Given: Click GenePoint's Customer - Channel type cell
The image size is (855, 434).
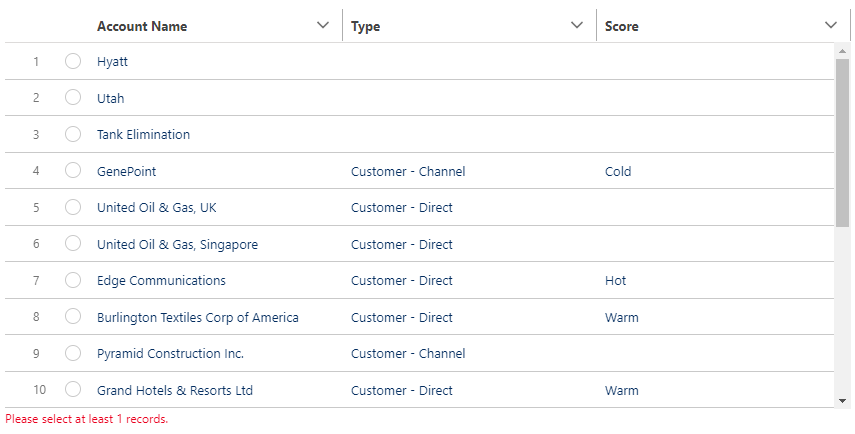Looking at the screenshot, I should click(408, 171).
